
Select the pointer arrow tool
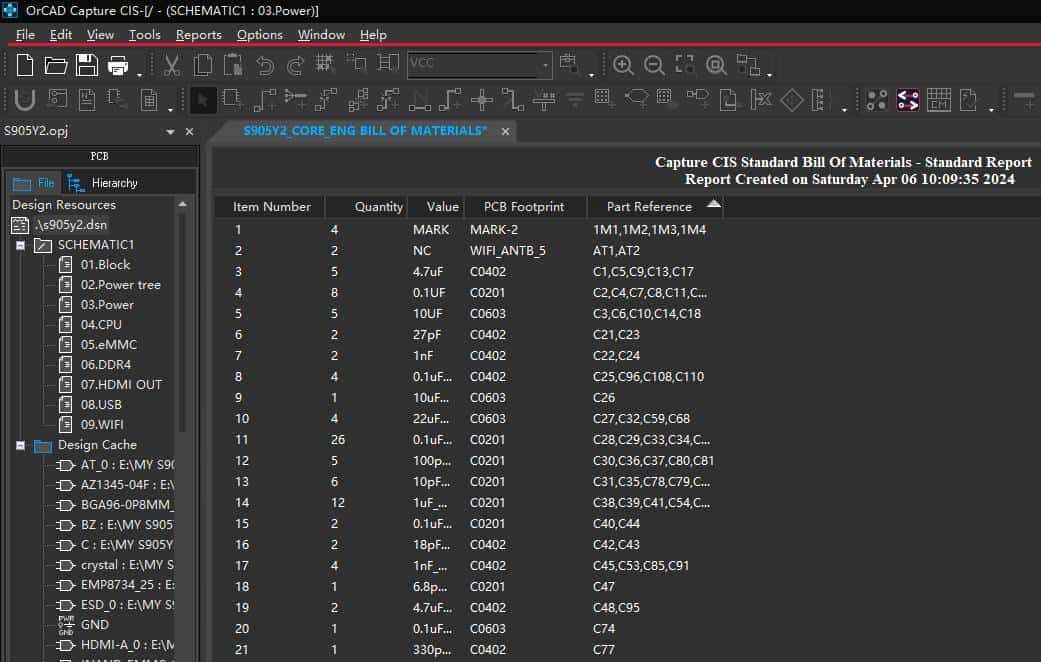tap(202, 100)
